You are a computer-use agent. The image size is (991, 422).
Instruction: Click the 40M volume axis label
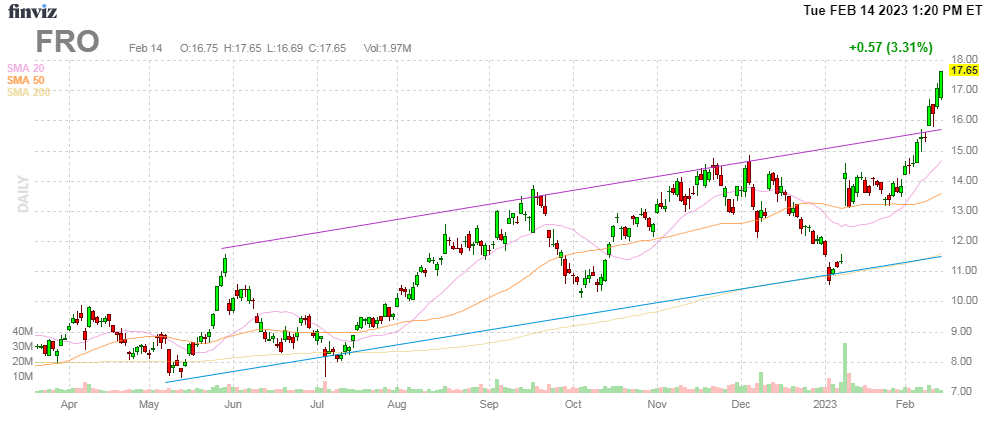coord(23,331)
